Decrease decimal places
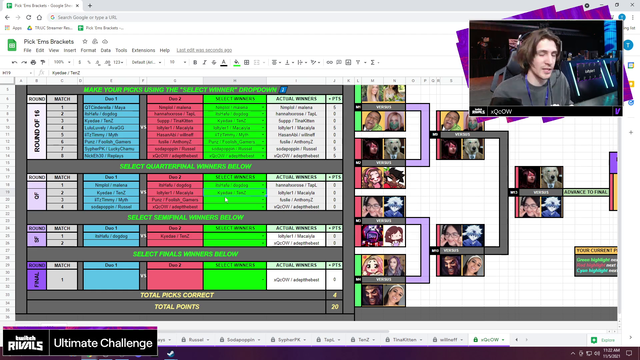The image size is (640, 360). [x=98, y=62]
